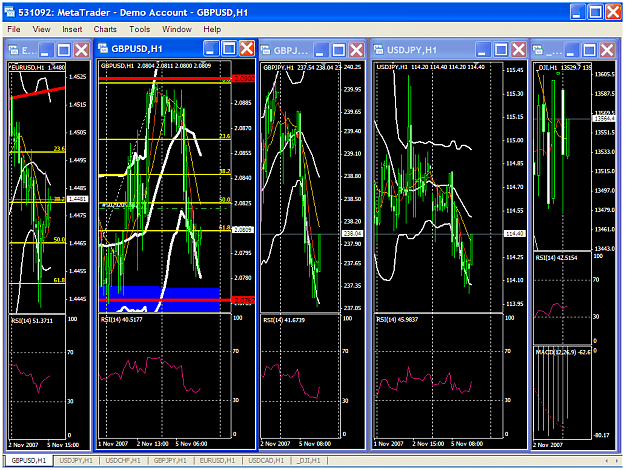Switch to the EURUSD,H1 bottom tab
Viewport: 625px width, 470px height.
pyautogui.click(x=217, y=460)
